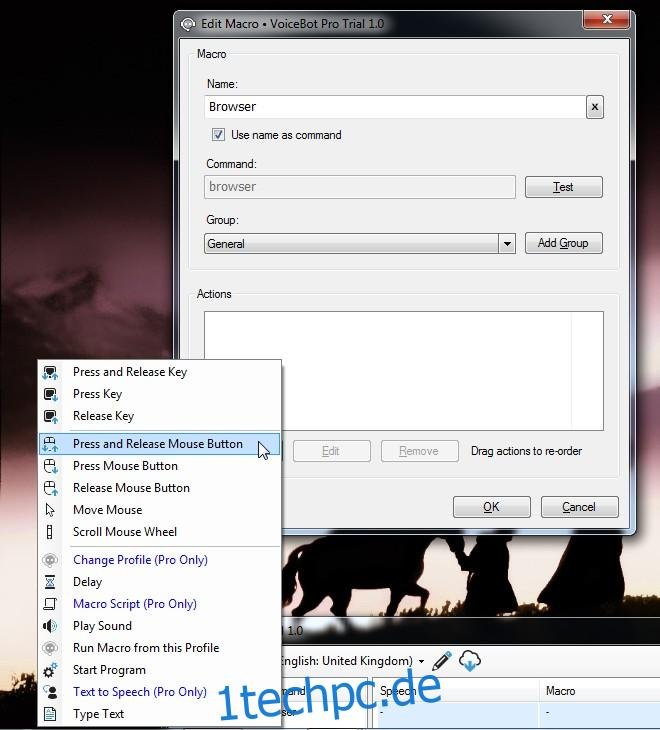Click the Move Mouse cursor icon
Image resolution: width=660 pixels, height=730 pixels.
coord(50,510)
